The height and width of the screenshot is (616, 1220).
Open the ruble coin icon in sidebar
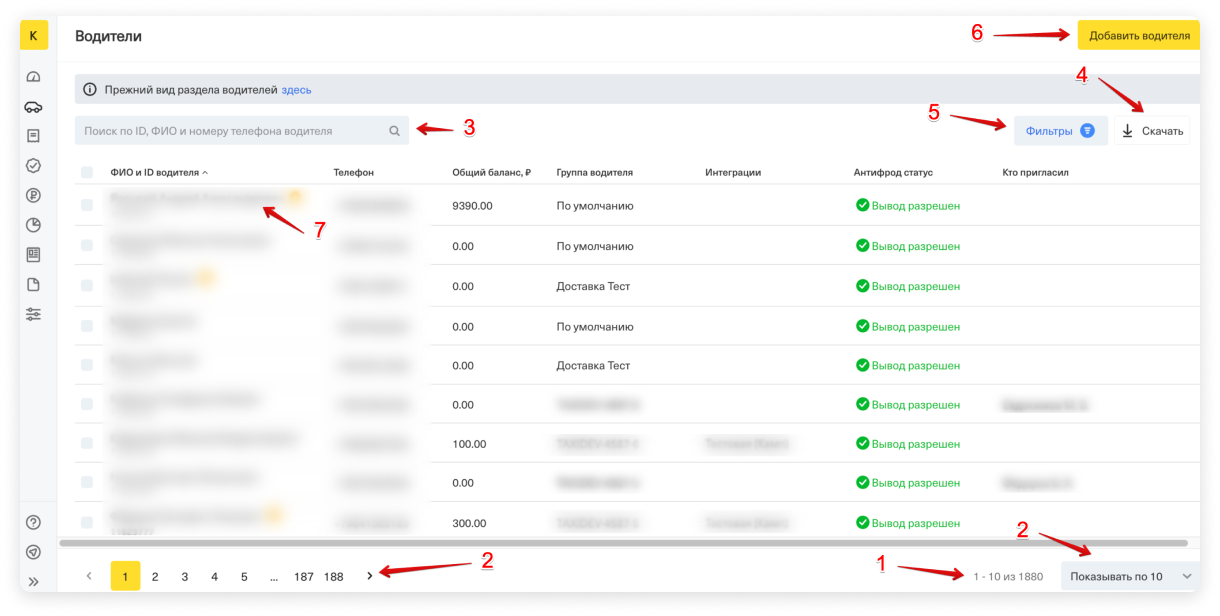[34, 195]
